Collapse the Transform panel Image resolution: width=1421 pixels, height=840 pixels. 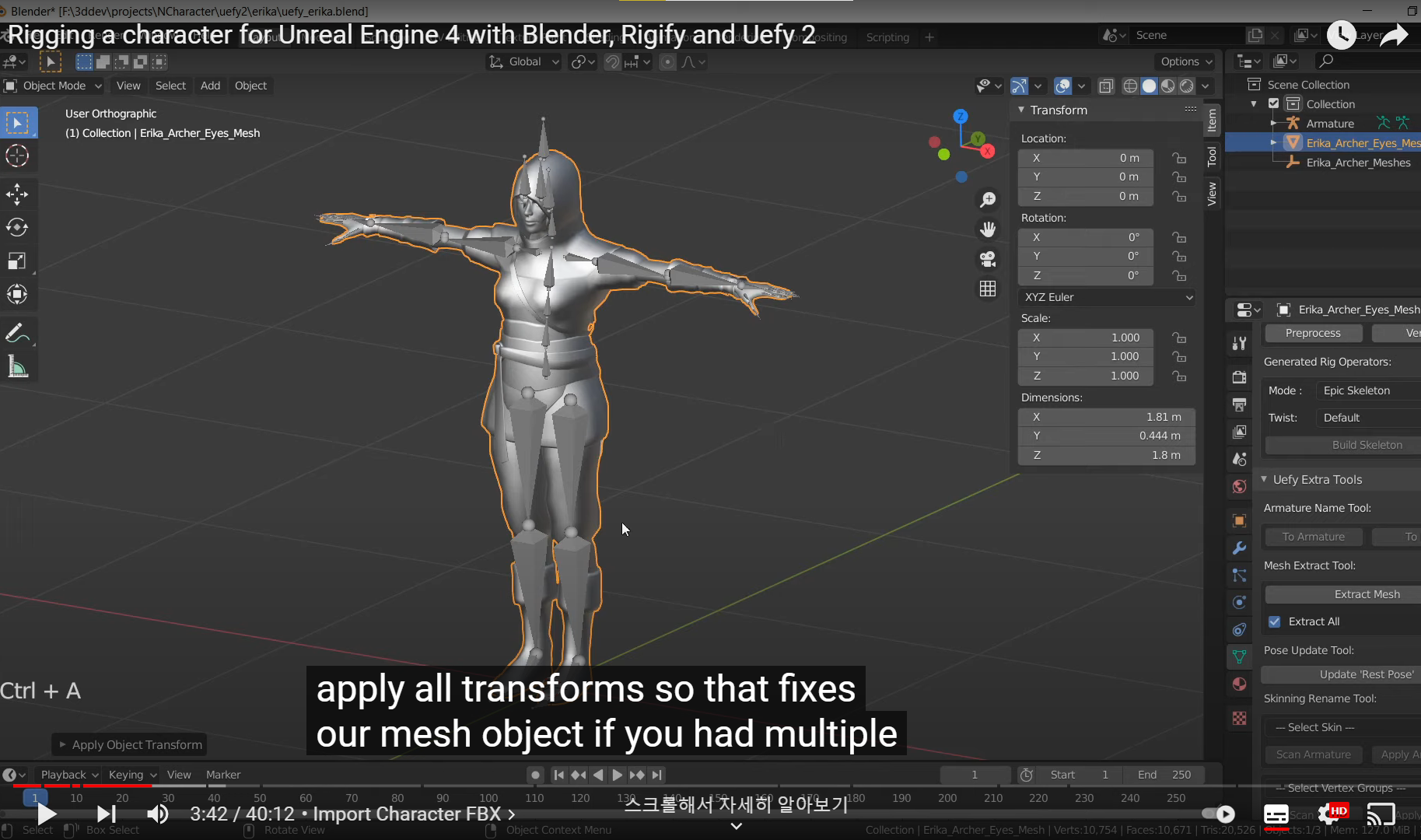[x=1021, y=110]
